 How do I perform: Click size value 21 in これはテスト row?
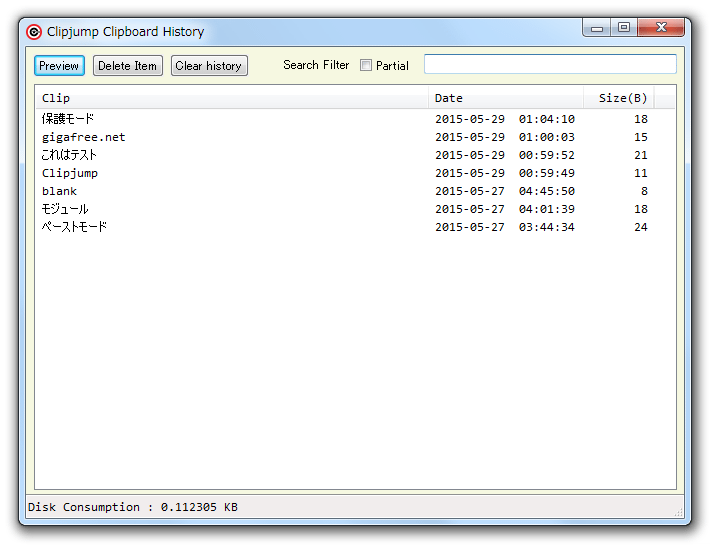tap(641, 155)
